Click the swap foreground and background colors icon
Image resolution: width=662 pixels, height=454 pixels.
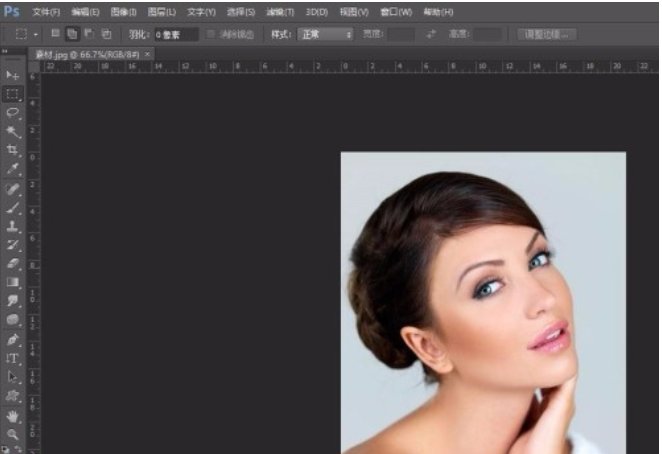click(19, 449)
